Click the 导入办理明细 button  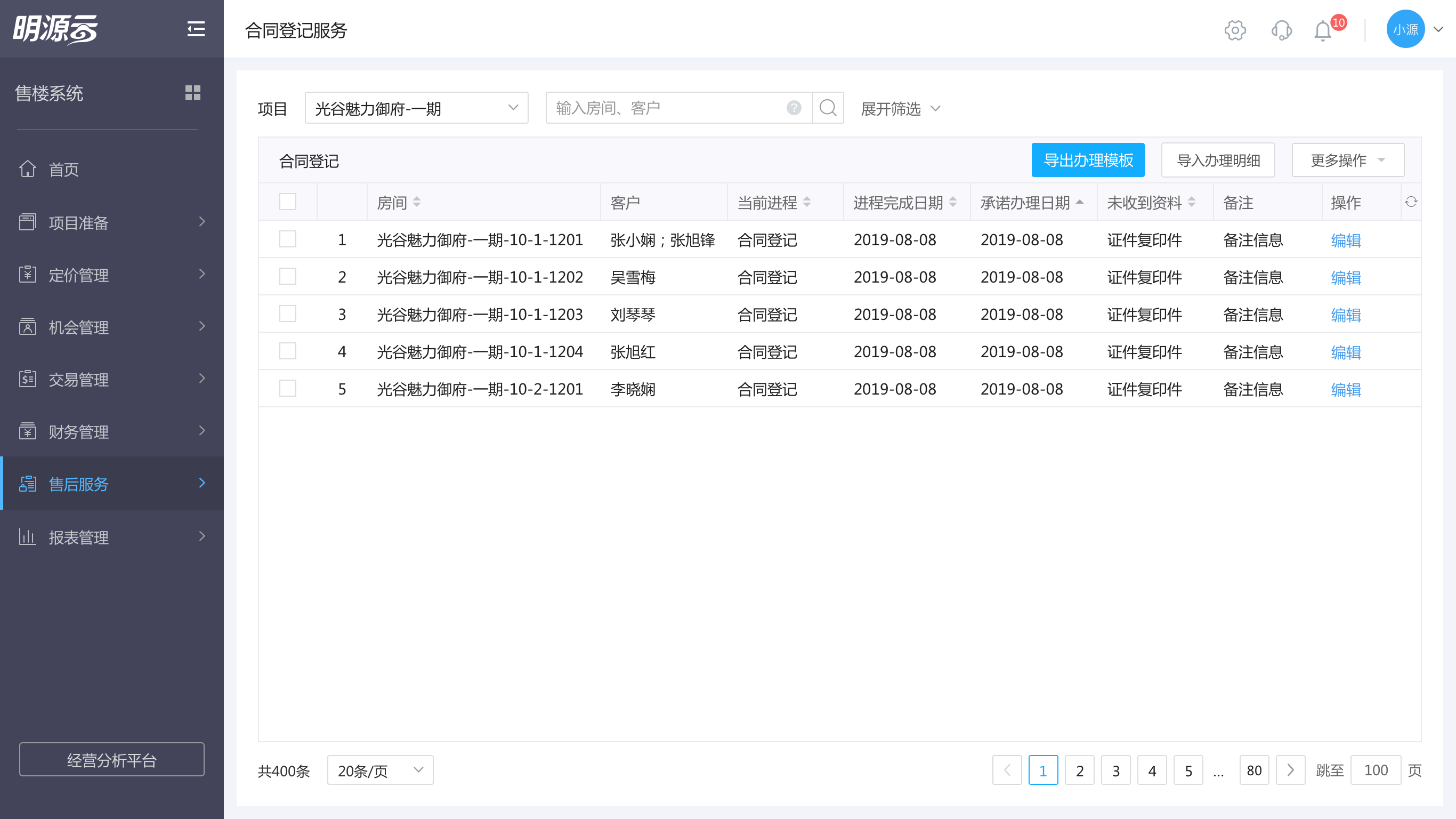point(1218,160)
